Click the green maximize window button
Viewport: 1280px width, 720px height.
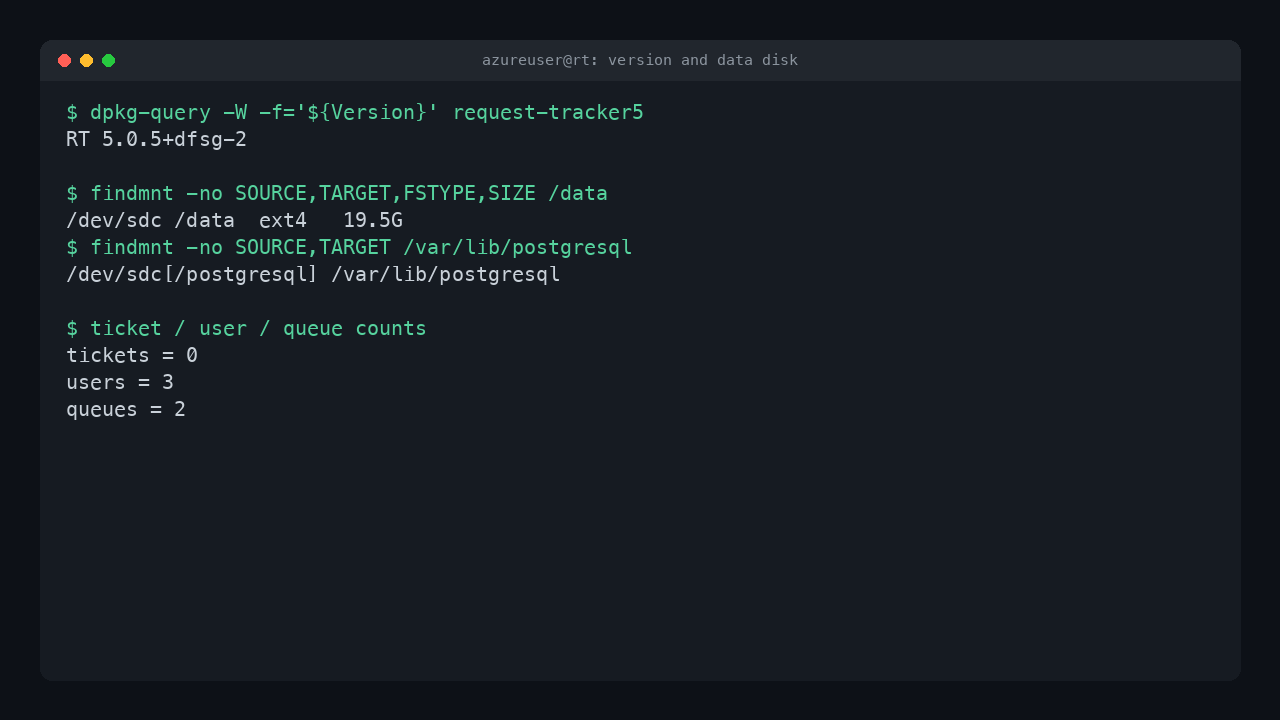click(x=108, y=61)
